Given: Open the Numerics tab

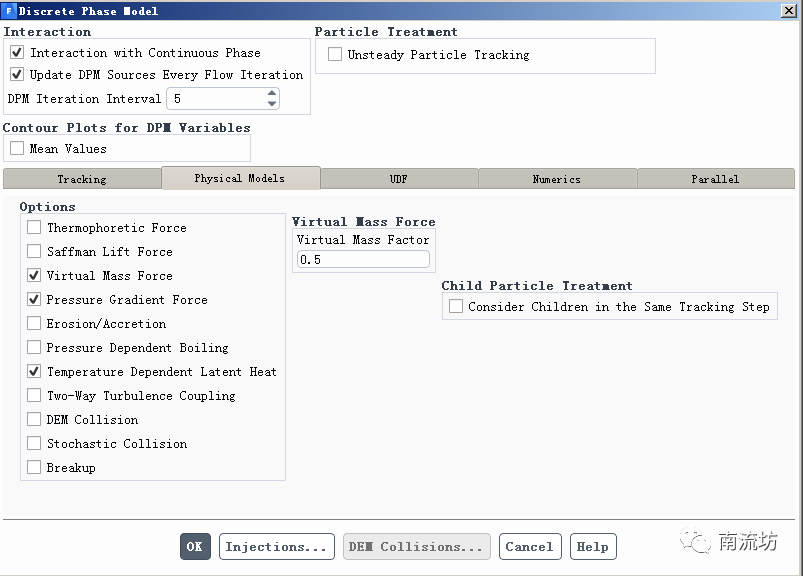Looking at the screenshot, I should click(556, 179).
